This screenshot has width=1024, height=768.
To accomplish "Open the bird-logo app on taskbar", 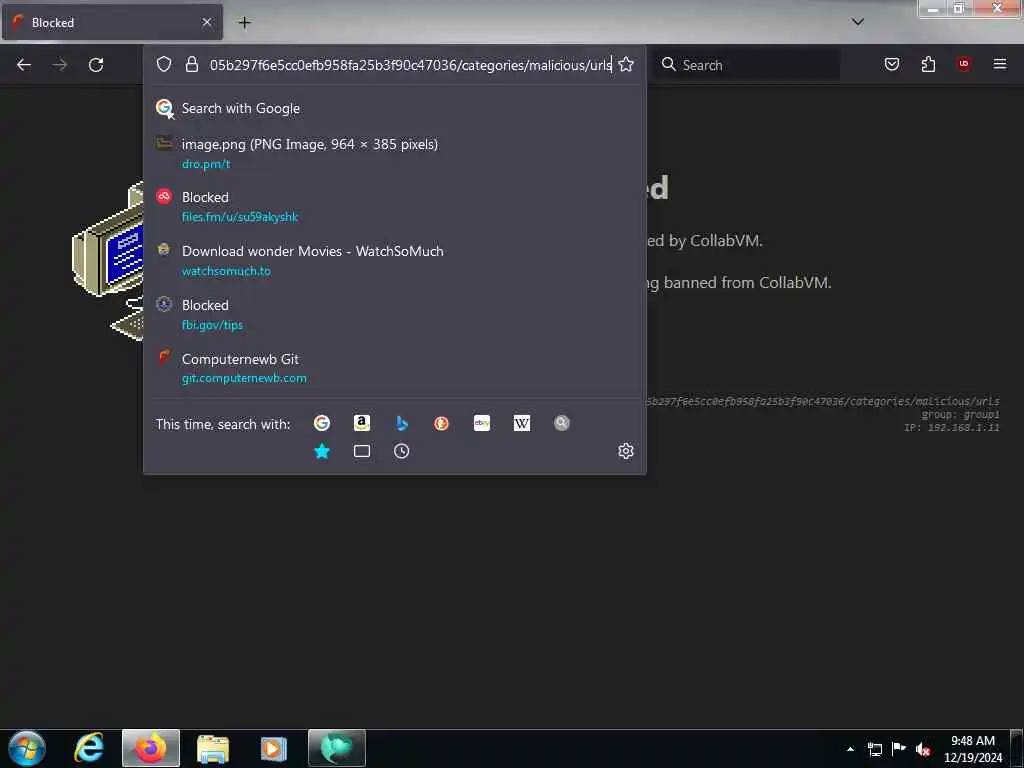I will pyautogui.click(x=336, y=748).
